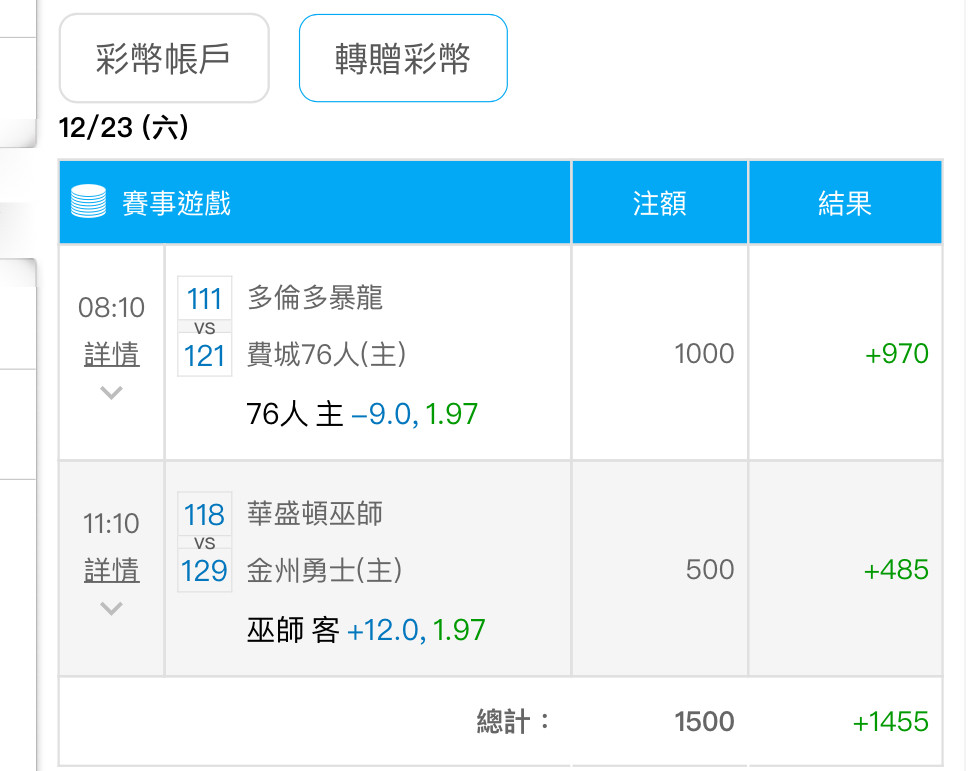Click the 76人 主 -9.0 bet line
This screenshot has width=977, height=771.
coord(362,413)
